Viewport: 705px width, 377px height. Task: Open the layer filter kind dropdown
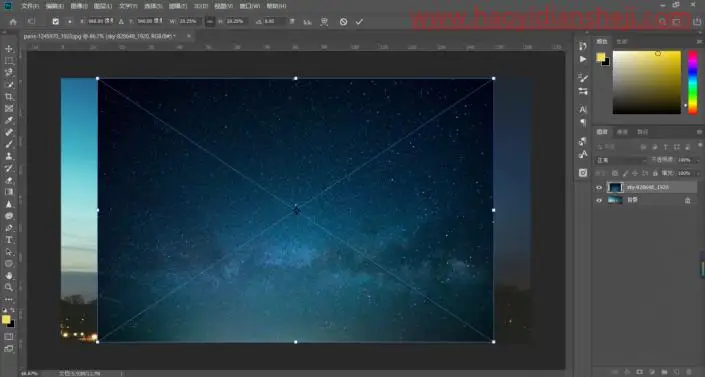(x=615, y=147)
